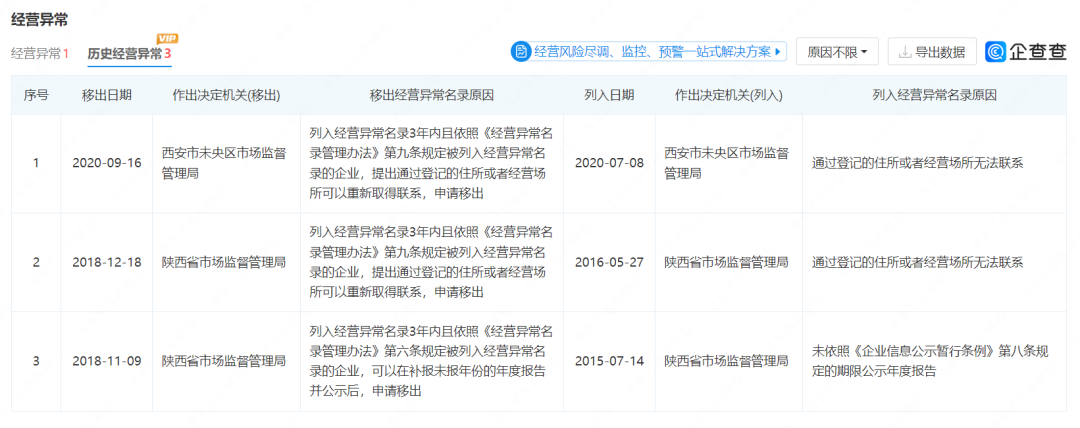Viewport: 1080px width, 428px height.
Task: Click the 2020-09-16 removal date cell
Action: coord(106,163)
